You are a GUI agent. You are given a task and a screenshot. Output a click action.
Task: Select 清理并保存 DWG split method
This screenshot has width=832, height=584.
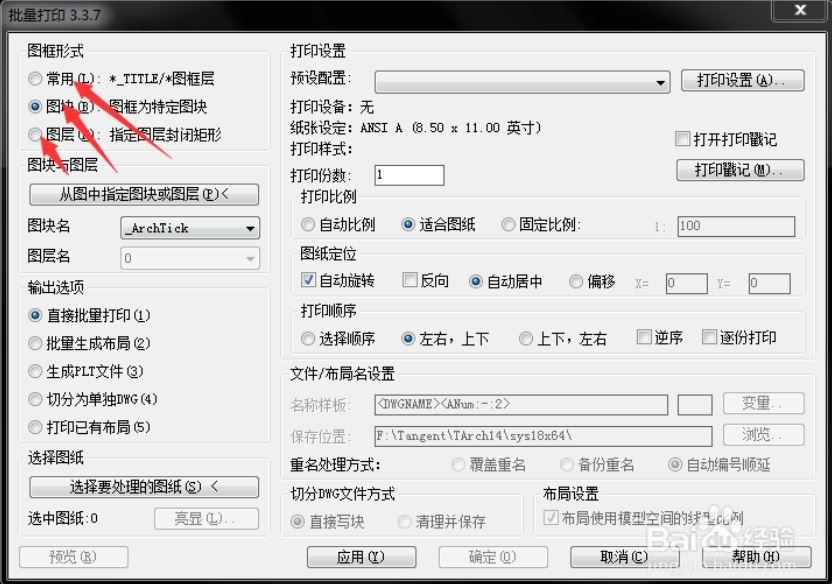pyautogui.click(x=405, y=522)
